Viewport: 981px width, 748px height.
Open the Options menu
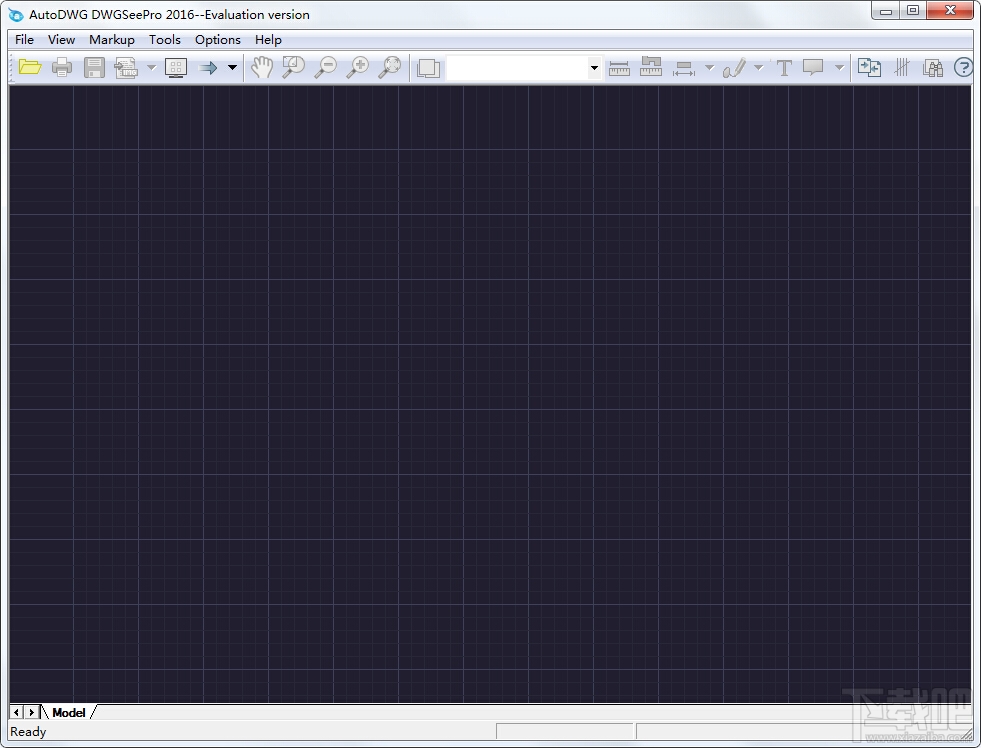(218, 39)
